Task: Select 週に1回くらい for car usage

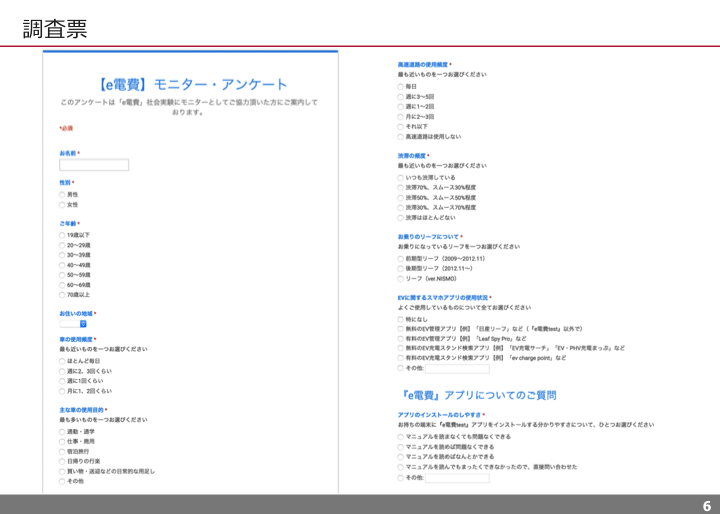Action: click(62, 381)
